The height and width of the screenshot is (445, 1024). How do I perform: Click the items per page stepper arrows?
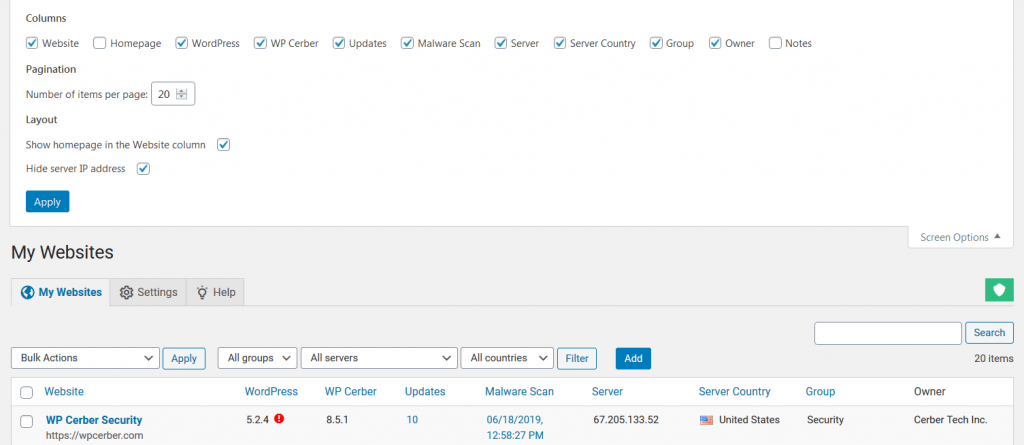(182, 94)
